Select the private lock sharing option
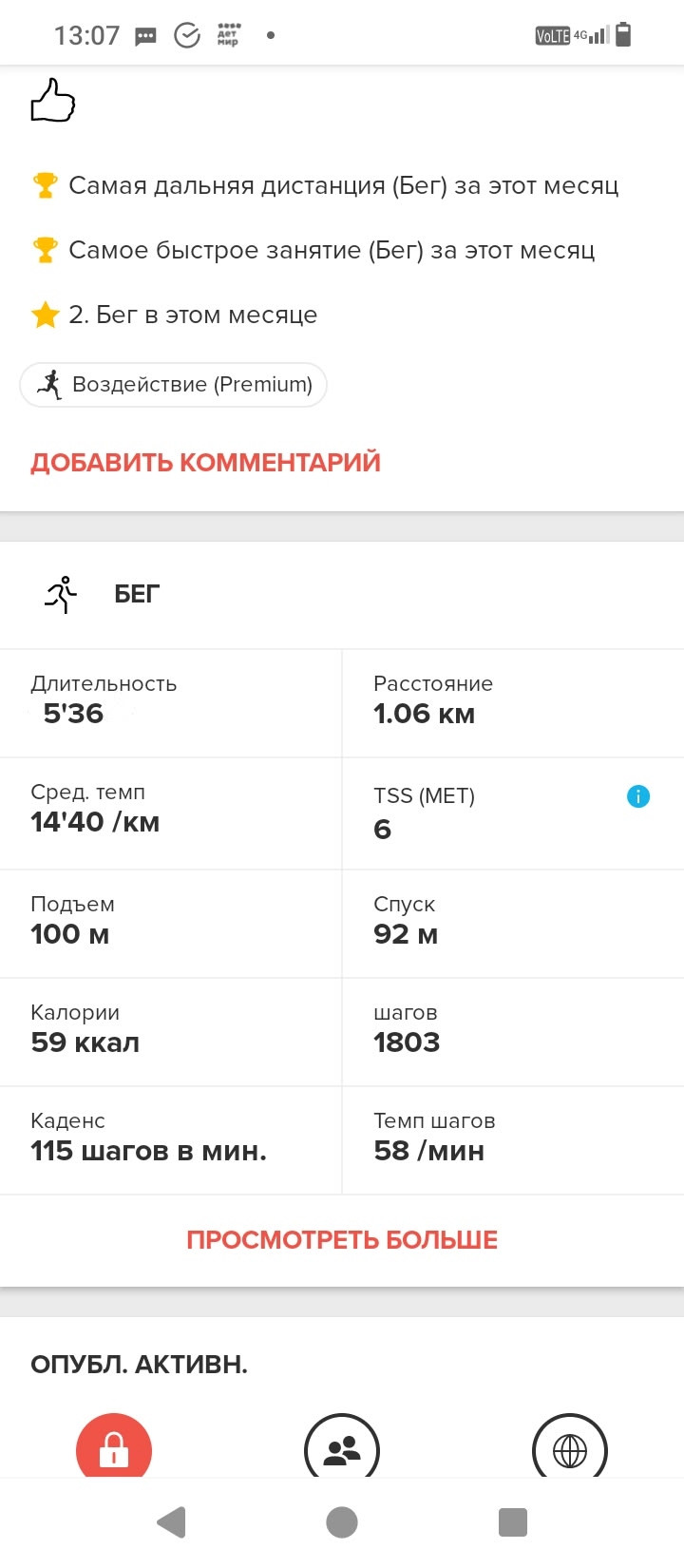The width and height of the screenshot is (684, 1568). 114,1446
